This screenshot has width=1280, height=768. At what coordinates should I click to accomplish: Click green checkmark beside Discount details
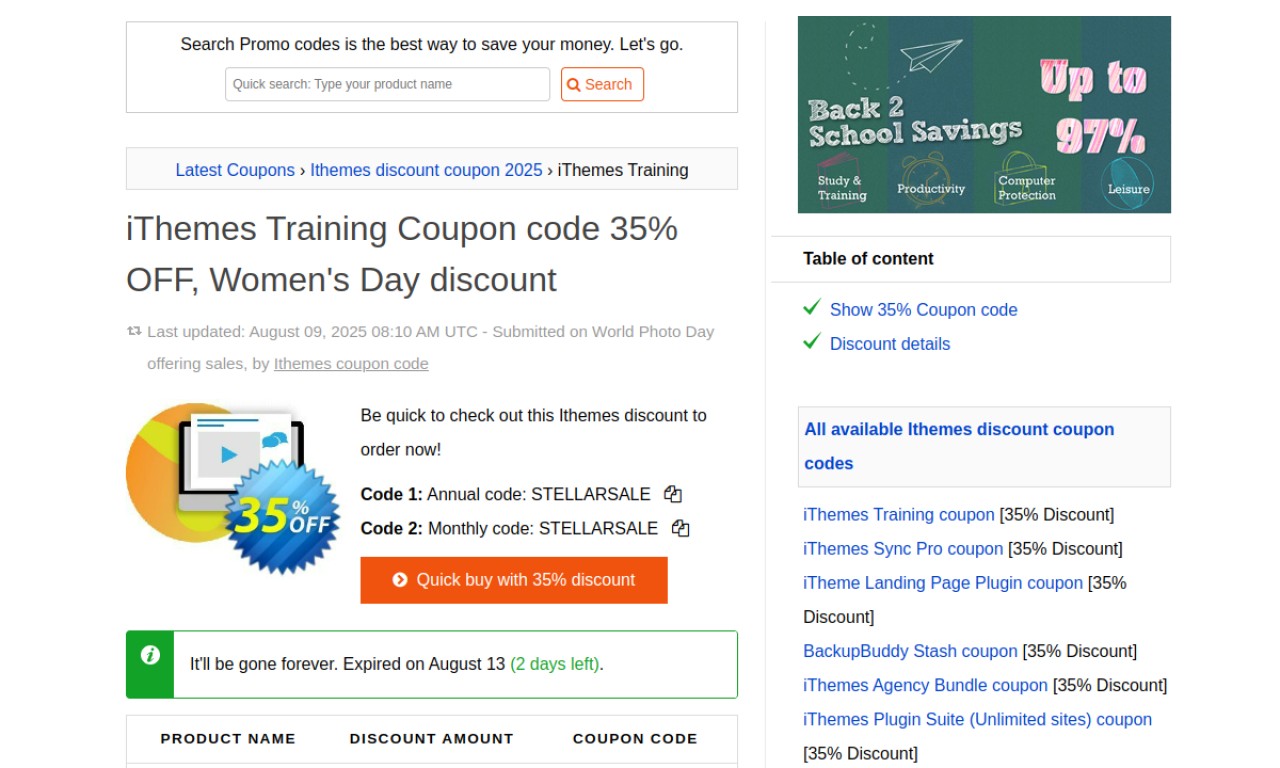pyautogui.click(x=812, y=342)
